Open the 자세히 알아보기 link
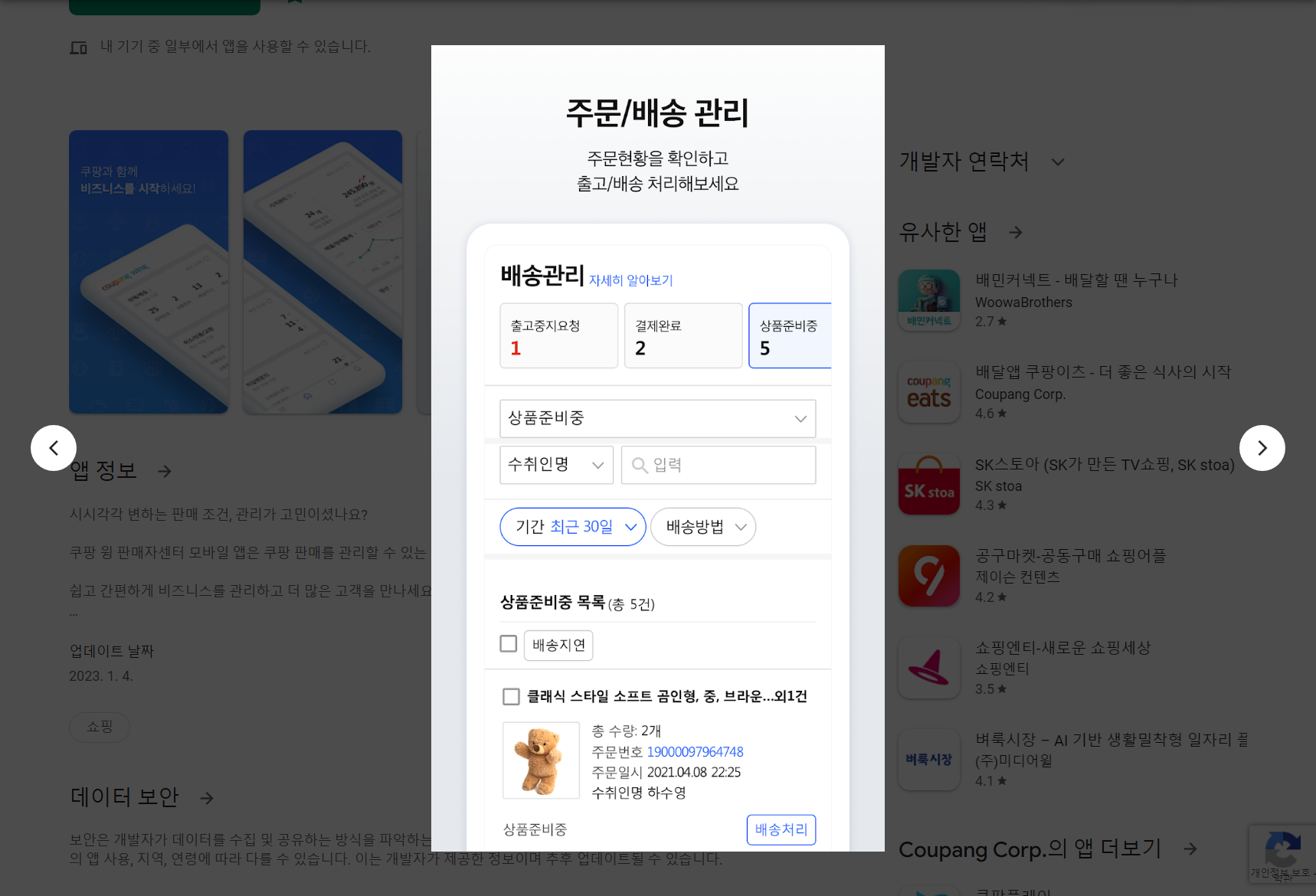Viewport: 1316px width, 896px height. [630, 280]
